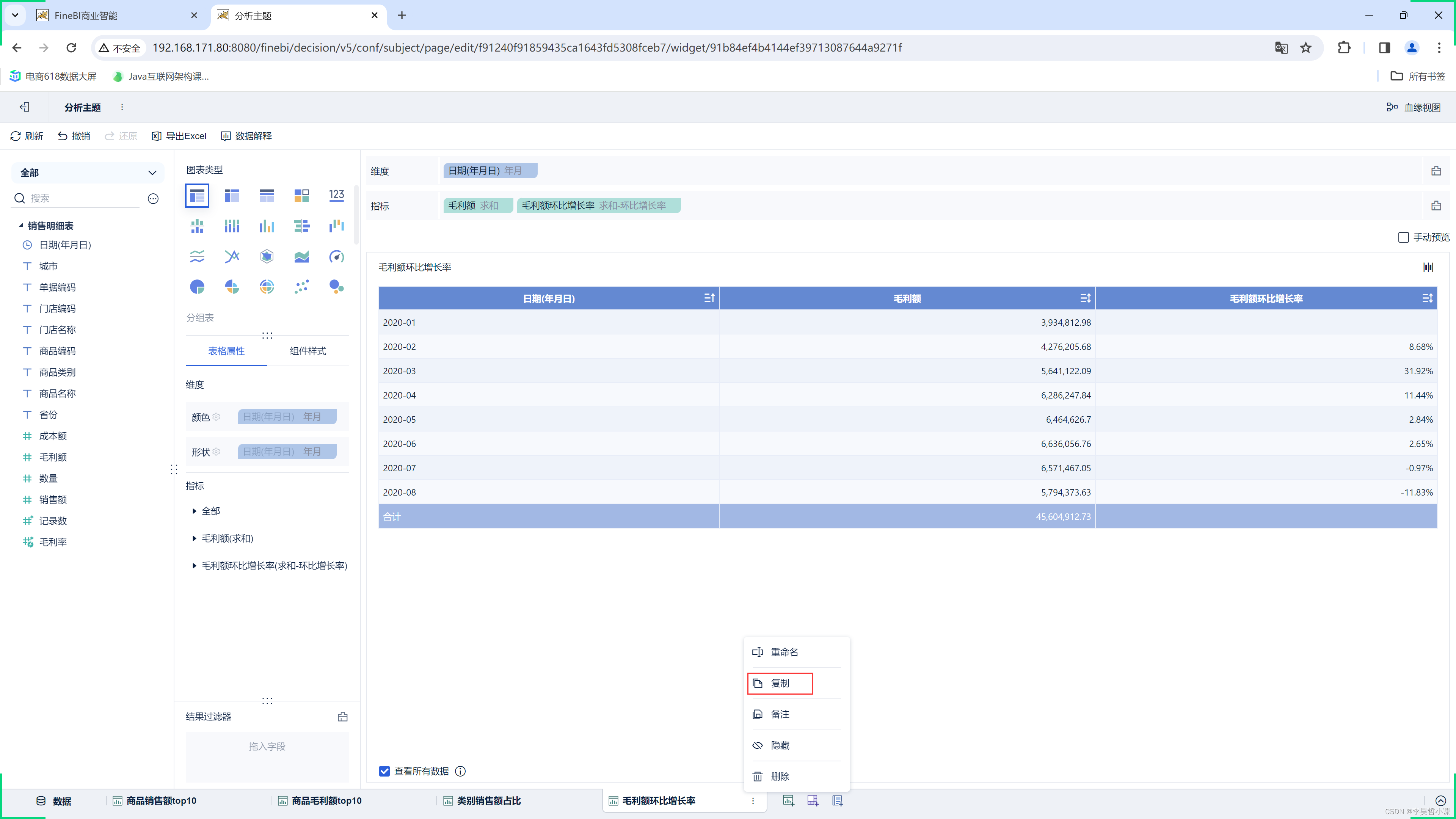Expand the 全部 indicator section

[x=195, y=511]
